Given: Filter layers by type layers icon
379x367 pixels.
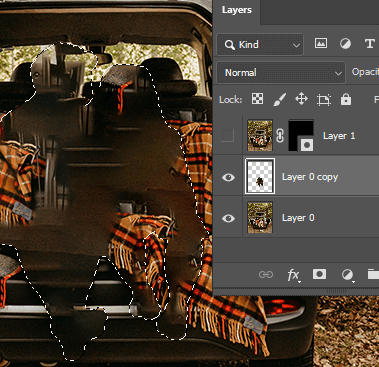Looking at the screenshot, I should click(x=370, y=44).
